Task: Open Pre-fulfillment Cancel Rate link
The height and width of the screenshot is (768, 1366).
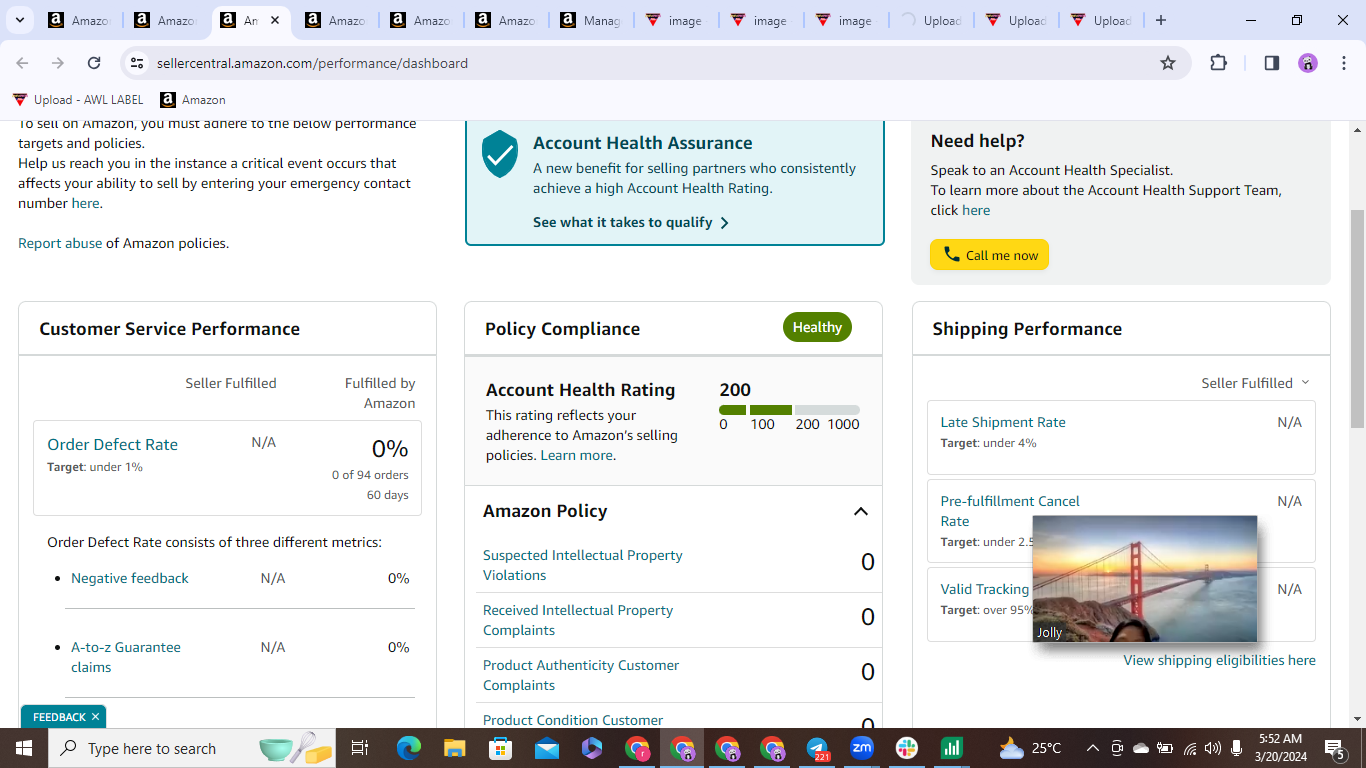Action: point(1010,511)
